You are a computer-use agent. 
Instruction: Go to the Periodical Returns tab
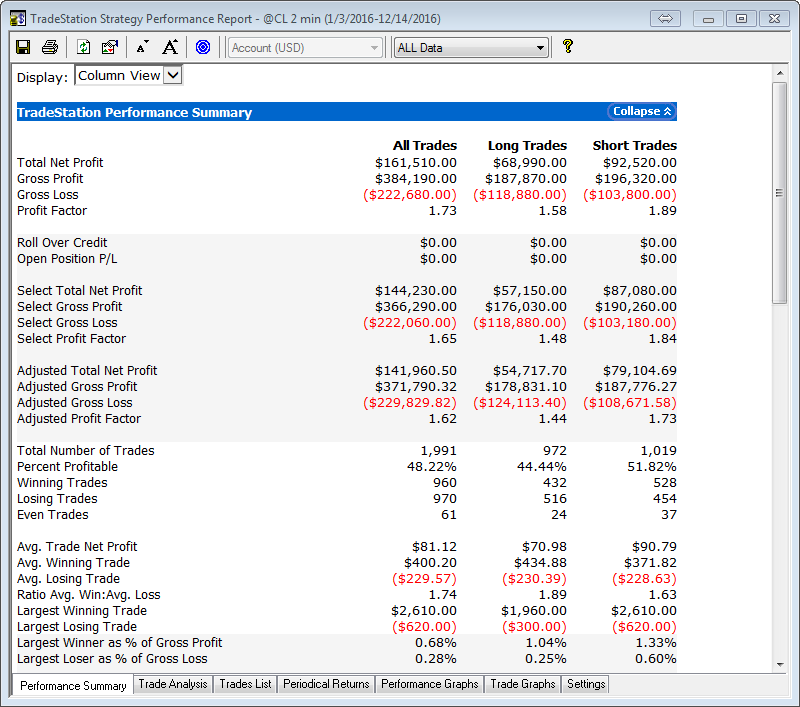(x=326, y=684)
